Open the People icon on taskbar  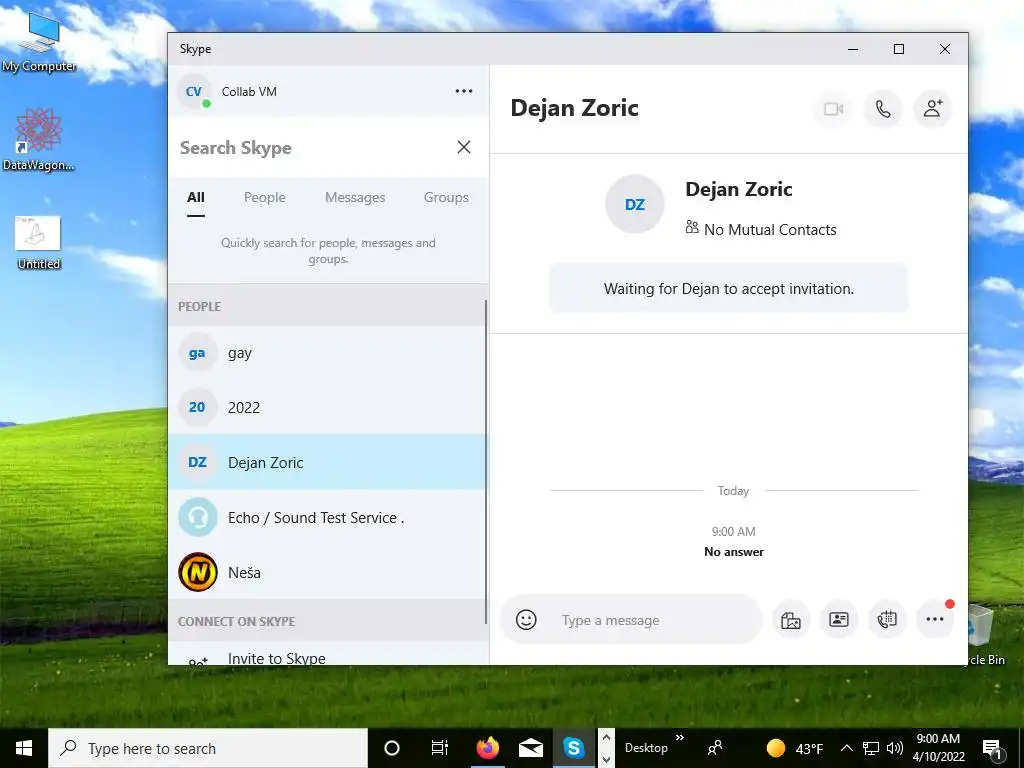pos(715,748)
